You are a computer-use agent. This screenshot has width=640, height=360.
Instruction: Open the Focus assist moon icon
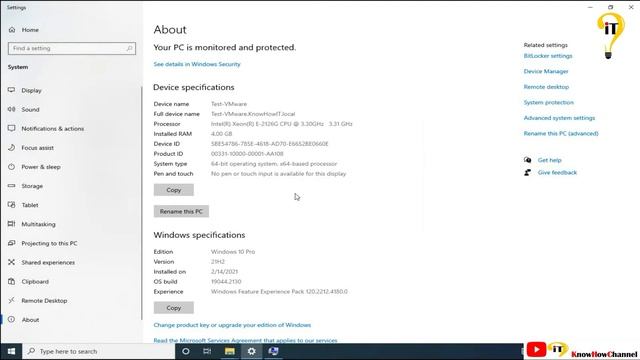click(11, 148)
